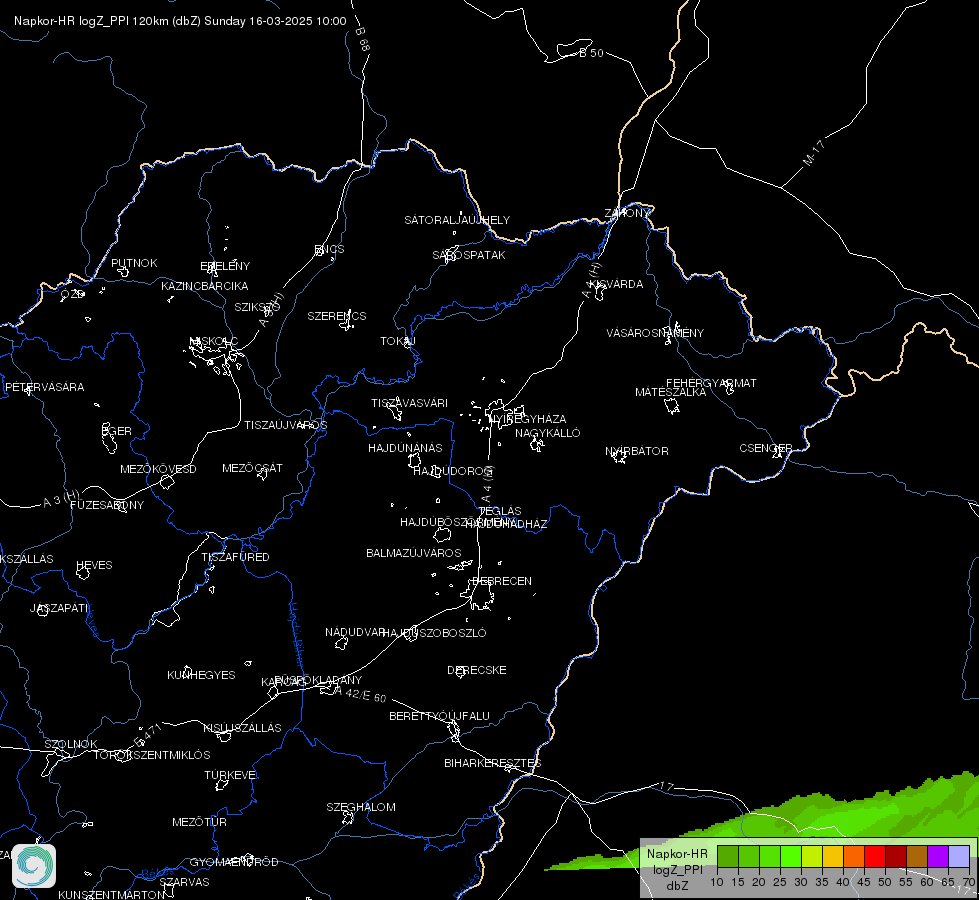The height and width of the screenshot is (900, 979).
Task: Click the TÖRÖKSZENTMIKLÓS city label
Action: click(152, 754)
